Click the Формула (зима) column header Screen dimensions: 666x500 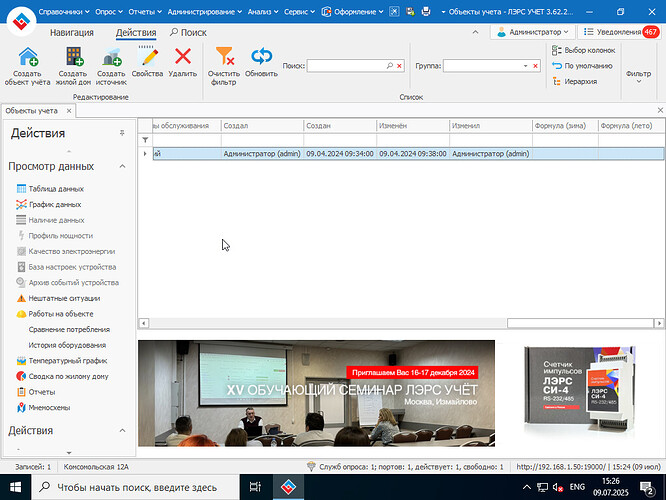point(565,126)
